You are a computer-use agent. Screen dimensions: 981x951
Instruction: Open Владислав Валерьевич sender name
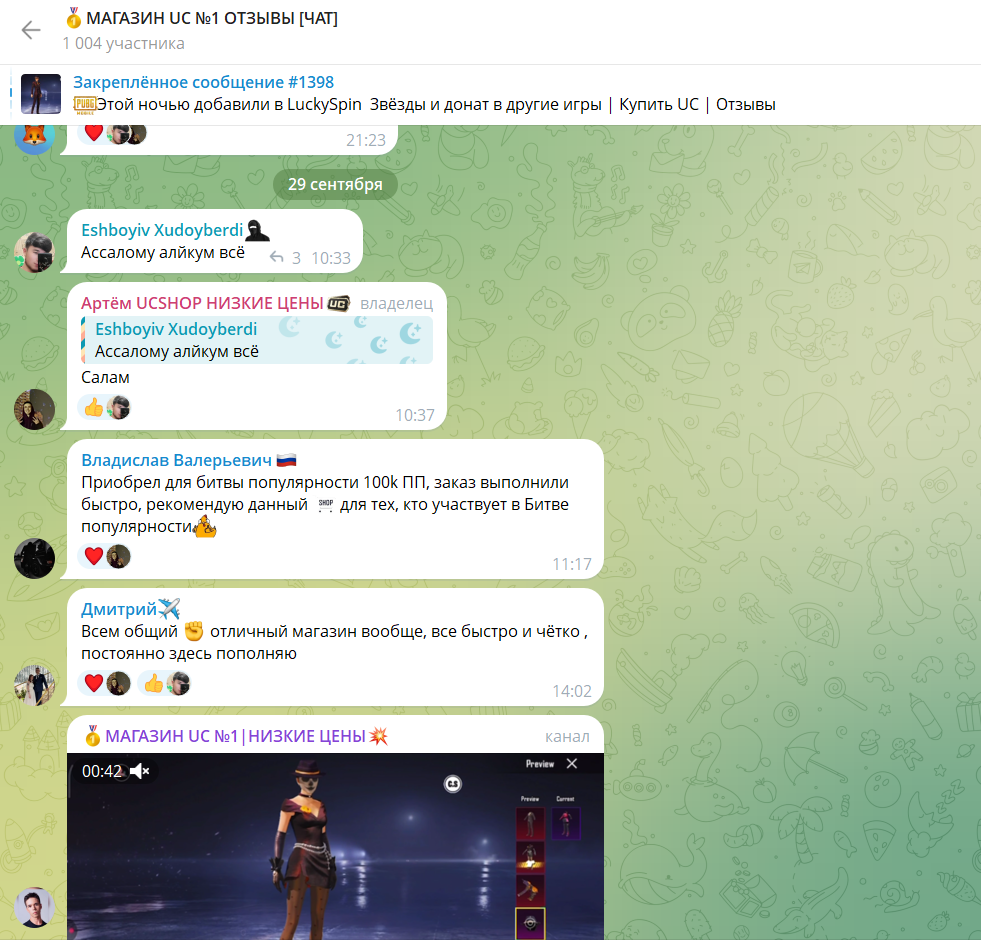176,460
